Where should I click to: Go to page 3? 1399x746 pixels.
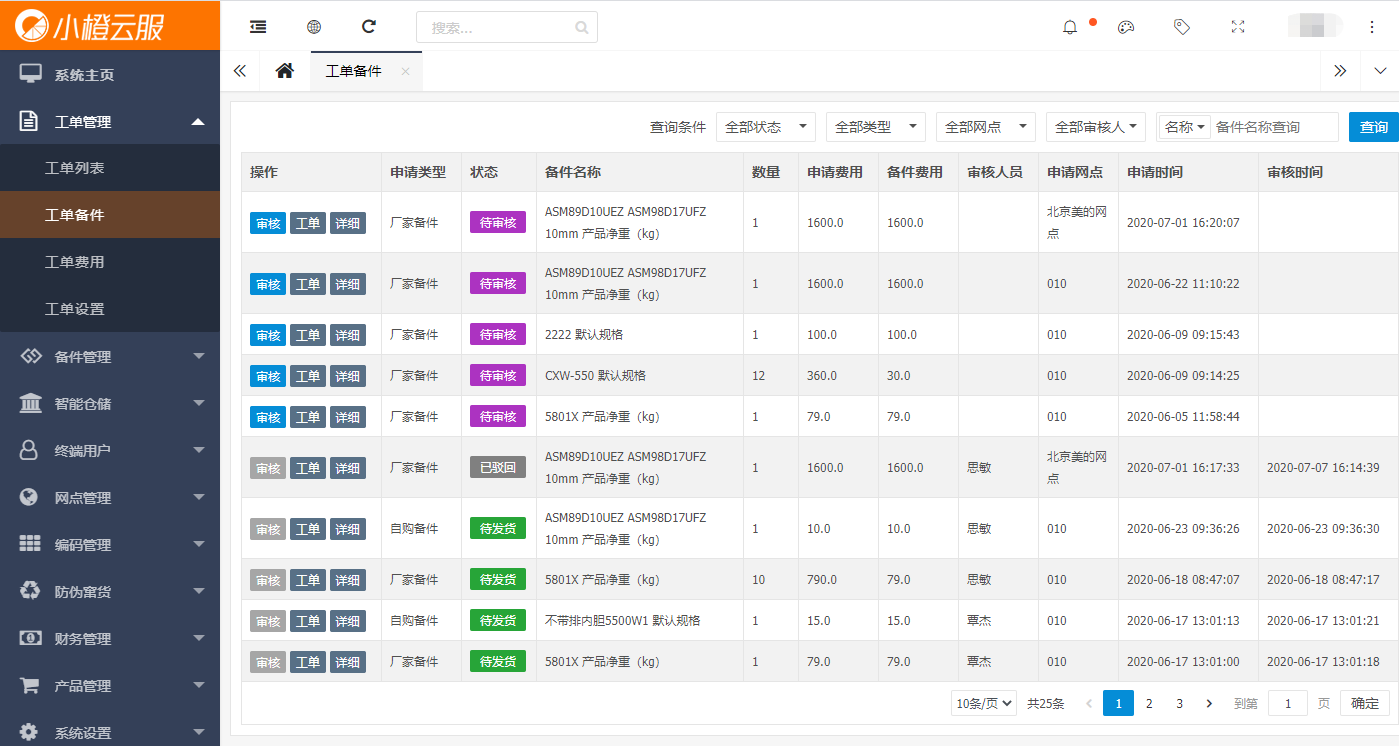[x=1180, y=703]
